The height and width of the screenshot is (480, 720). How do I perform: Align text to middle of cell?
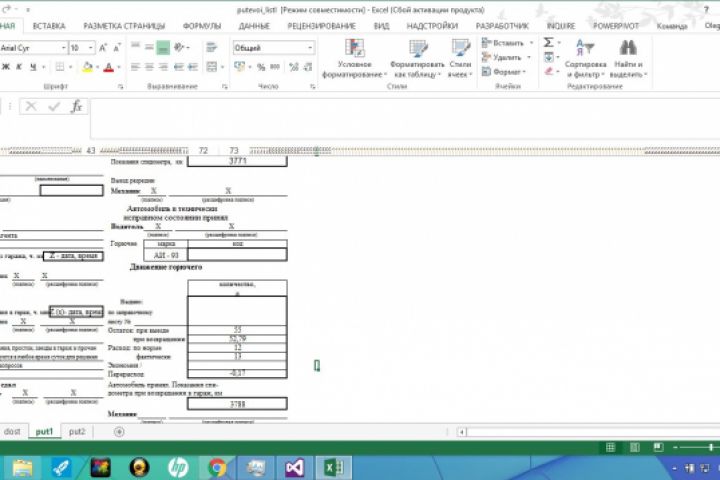149,47
